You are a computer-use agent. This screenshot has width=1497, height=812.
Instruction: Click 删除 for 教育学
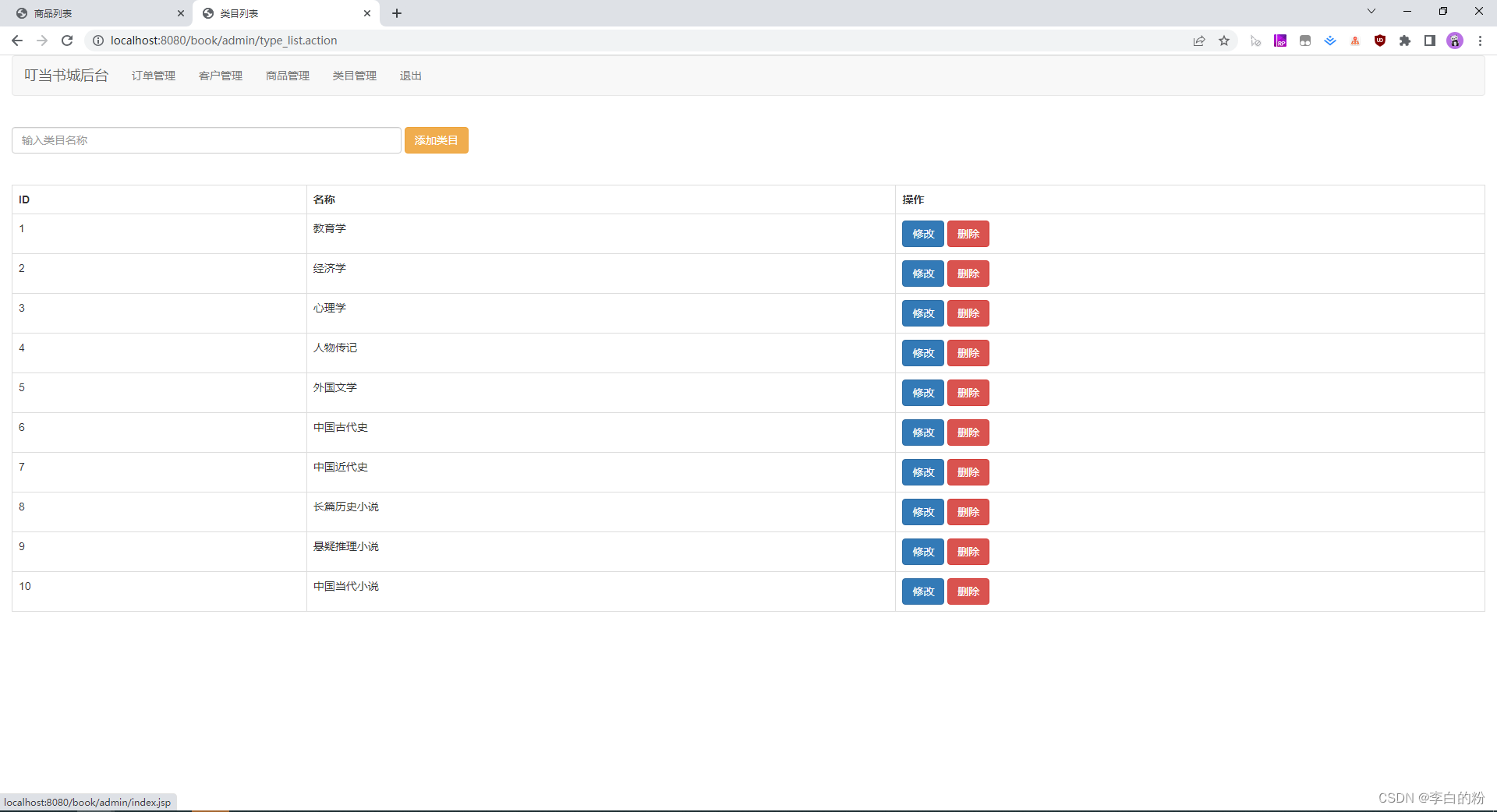point(968,234)
